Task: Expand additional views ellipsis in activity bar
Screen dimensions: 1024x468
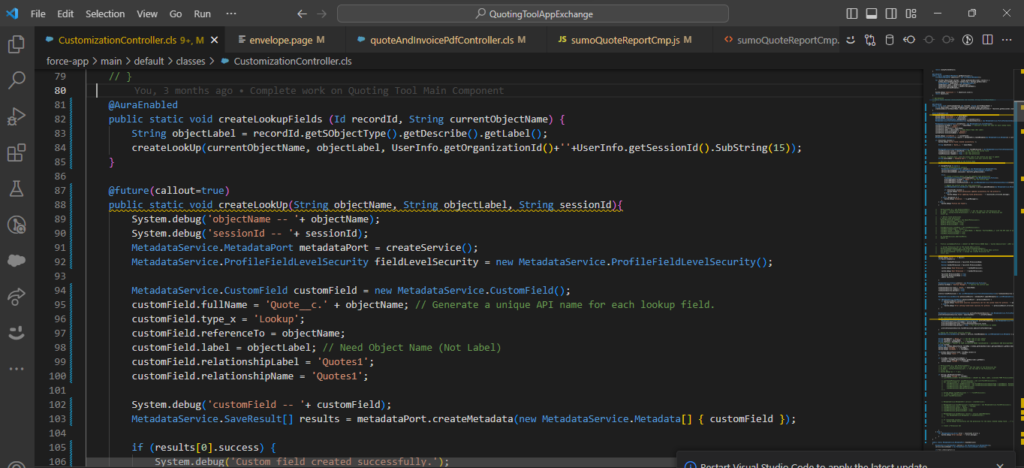Action: [16, 368]
